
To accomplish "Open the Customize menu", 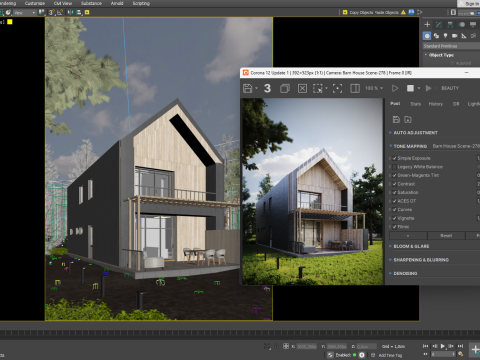I will click(35, 3).
